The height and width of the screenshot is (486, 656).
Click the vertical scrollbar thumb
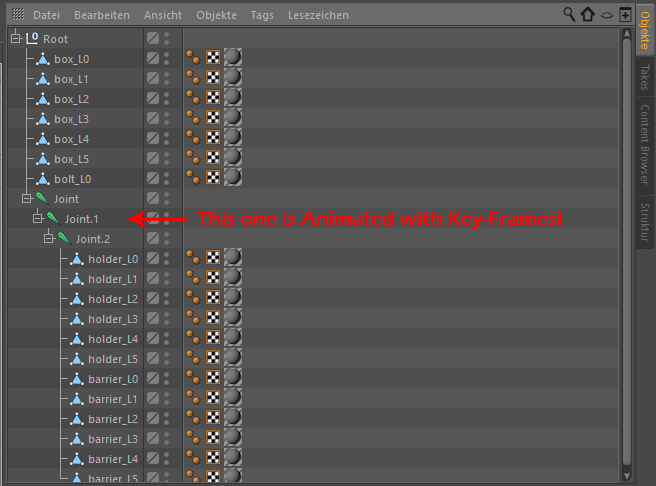[x=626, y=252]
